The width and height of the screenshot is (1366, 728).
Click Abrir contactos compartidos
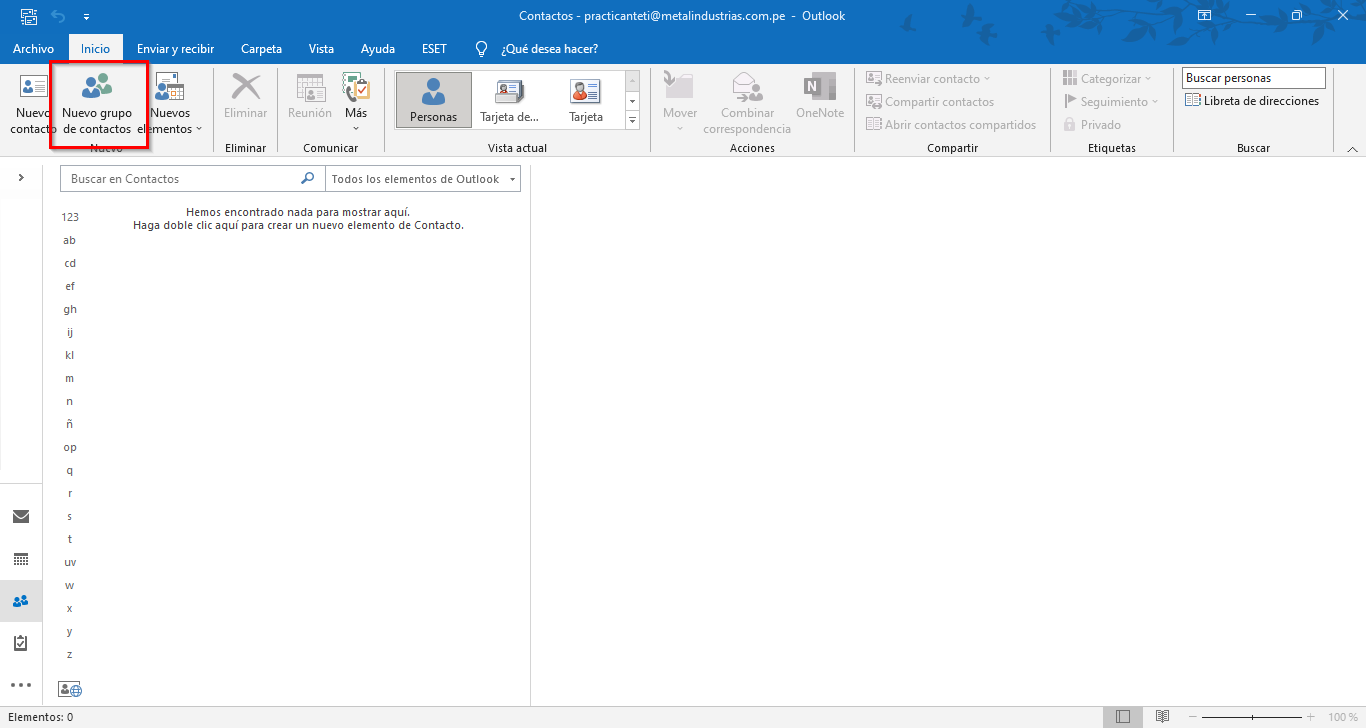click(x=951, y=124)
